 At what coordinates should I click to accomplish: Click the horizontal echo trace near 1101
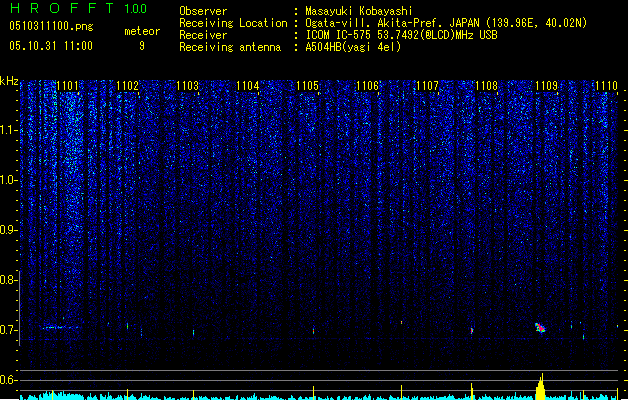[61, 327]
